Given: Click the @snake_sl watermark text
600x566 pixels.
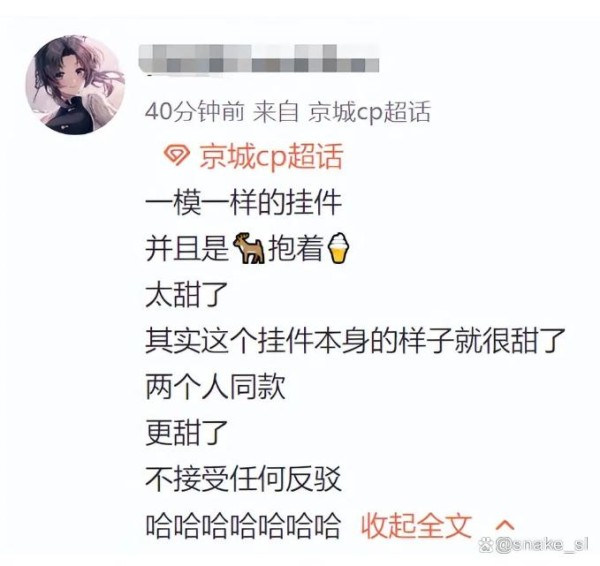Looking at the screenshot, I should (x=541, y=545).
